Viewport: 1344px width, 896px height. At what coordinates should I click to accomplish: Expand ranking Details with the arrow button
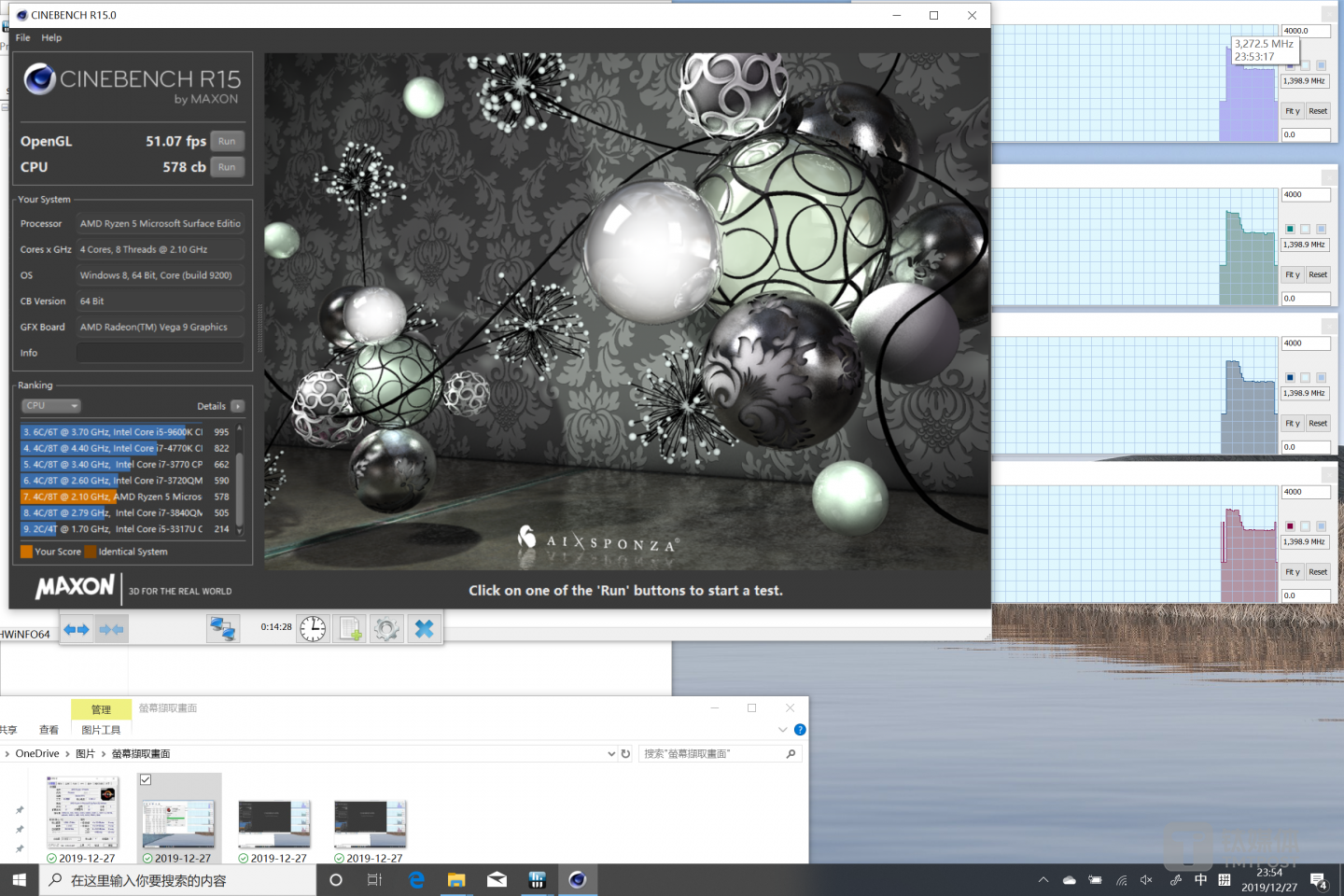tap(238, 406)
